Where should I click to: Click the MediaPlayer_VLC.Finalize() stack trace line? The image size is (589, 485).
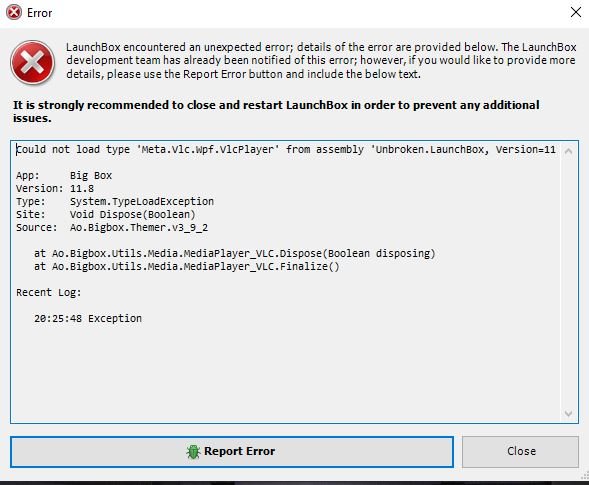pyautogui.click(x=186, y=266)
